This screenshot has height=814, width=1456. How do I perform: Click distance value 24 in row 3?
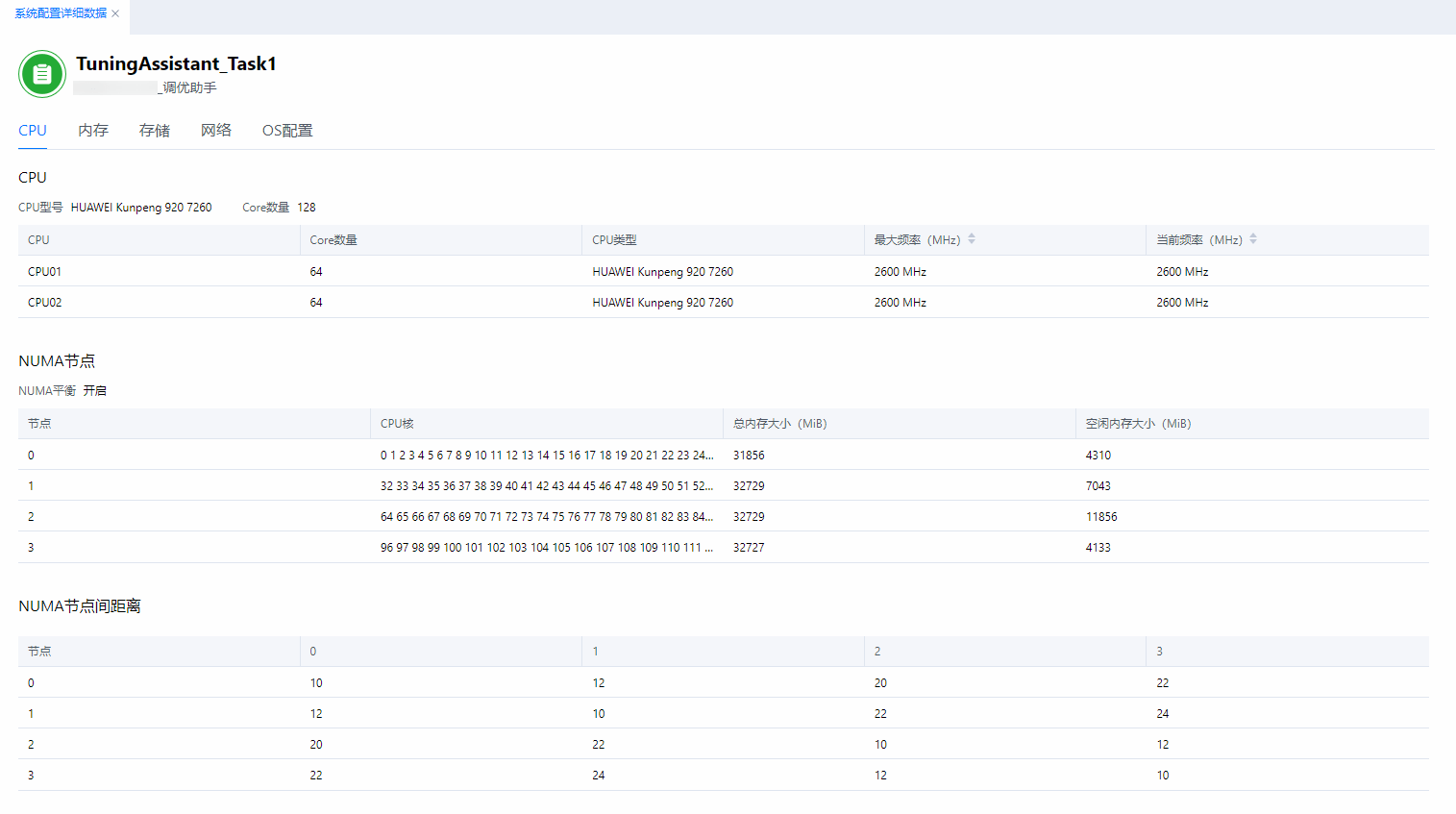click(599, 776)
